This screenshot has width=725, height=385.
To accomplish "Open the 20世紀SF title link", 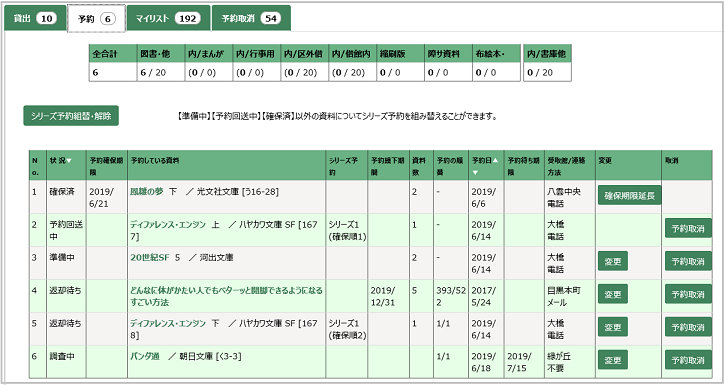I will click(x=150, y=257).
